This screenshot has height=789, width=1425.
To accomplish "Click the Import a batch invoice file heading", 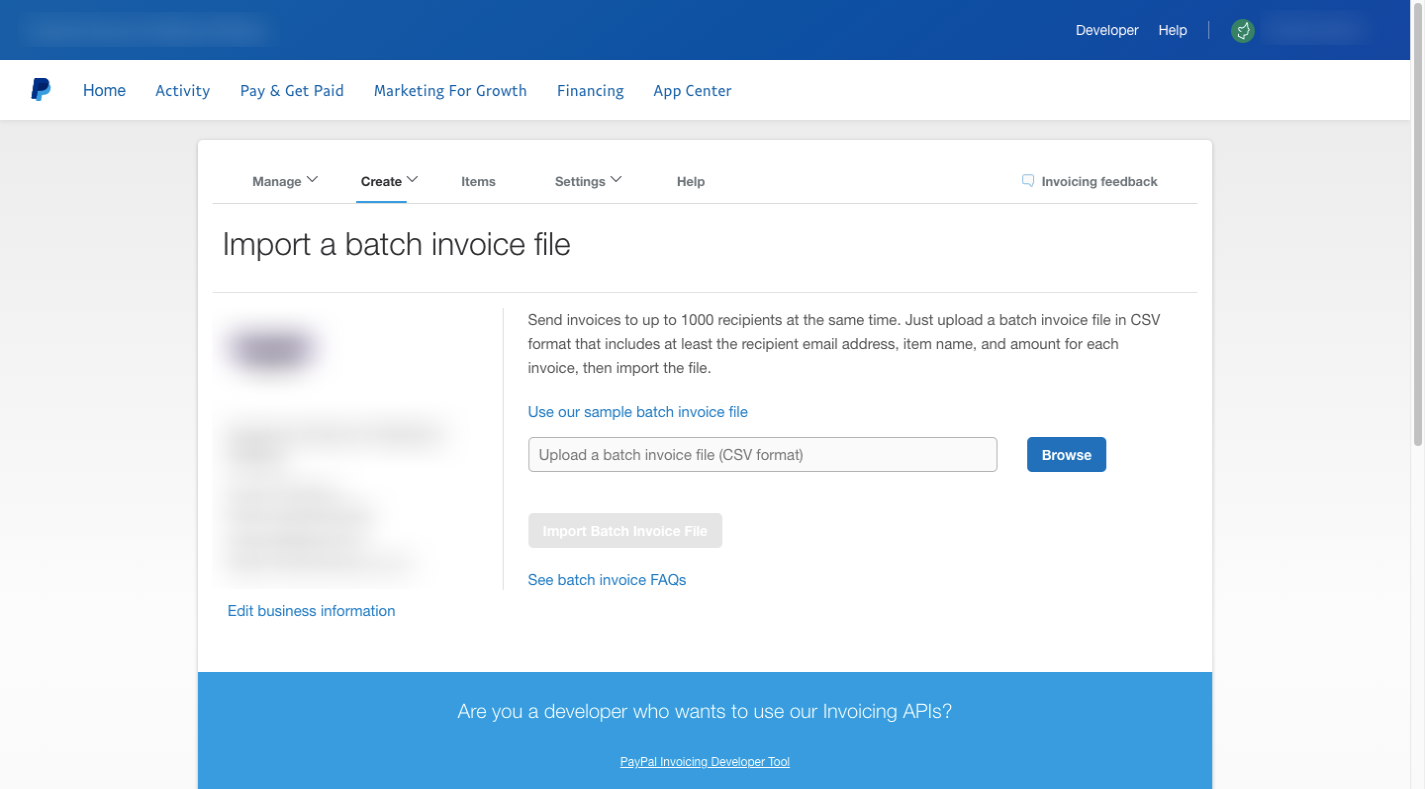I will click(x=396, y=244).
